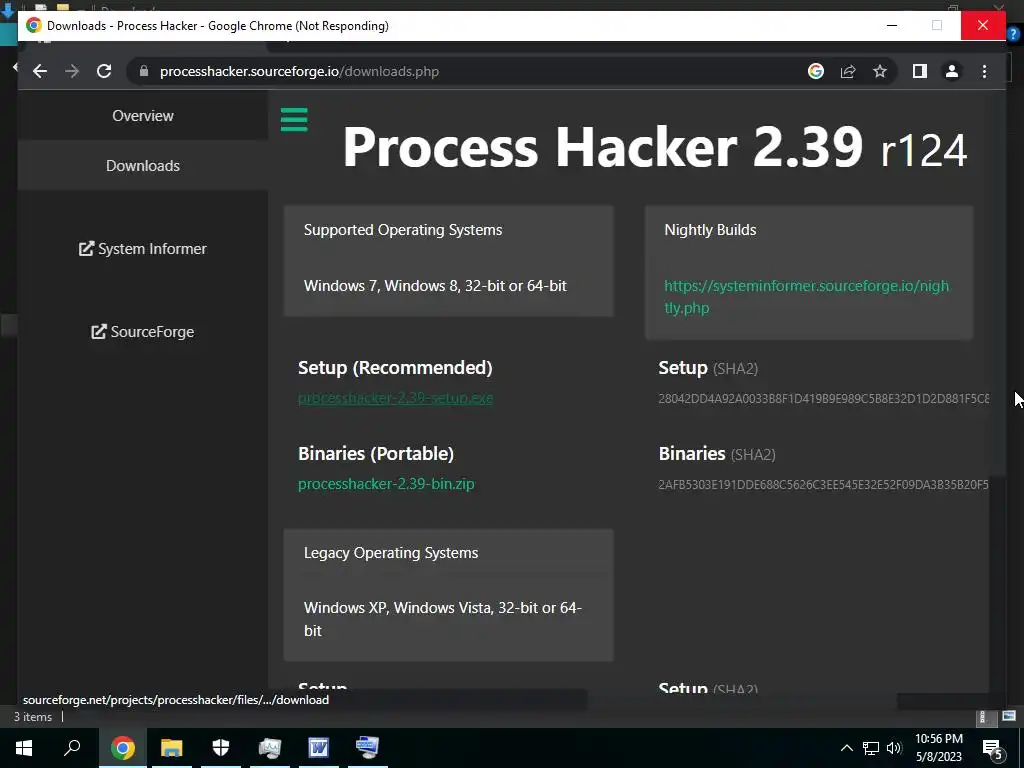Click the taskbar app next to Word
The width and height of the screenshot is (1024, 768).
tap(367, 748)
